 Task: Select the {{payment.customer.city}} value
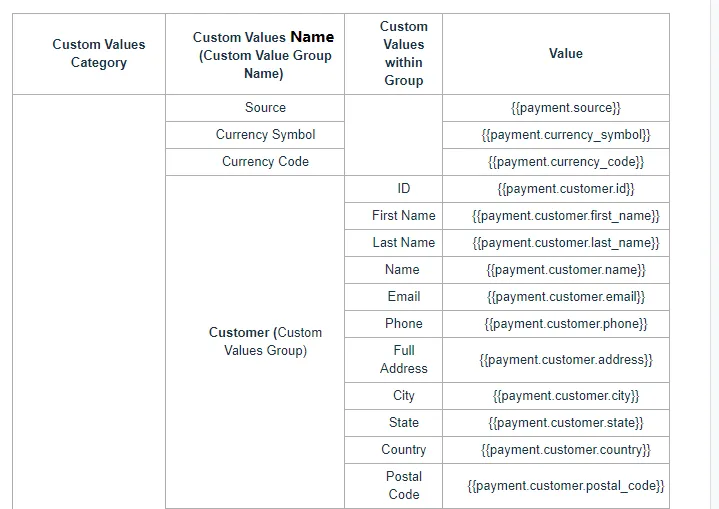pos(565,395)
